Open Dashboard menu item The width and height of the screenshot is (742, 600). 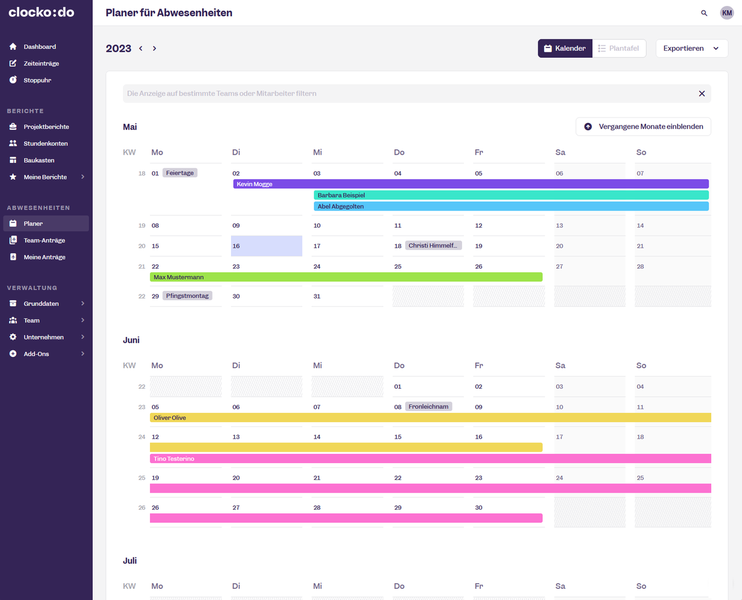tap(46, 46)
